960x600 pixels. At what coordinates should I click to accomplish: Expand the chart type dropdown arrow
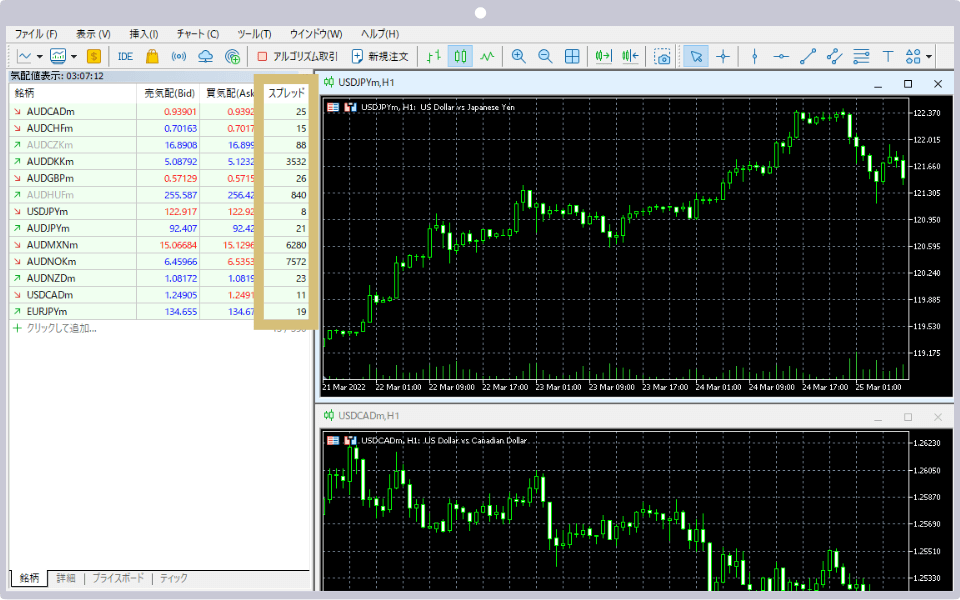point(40,56)
